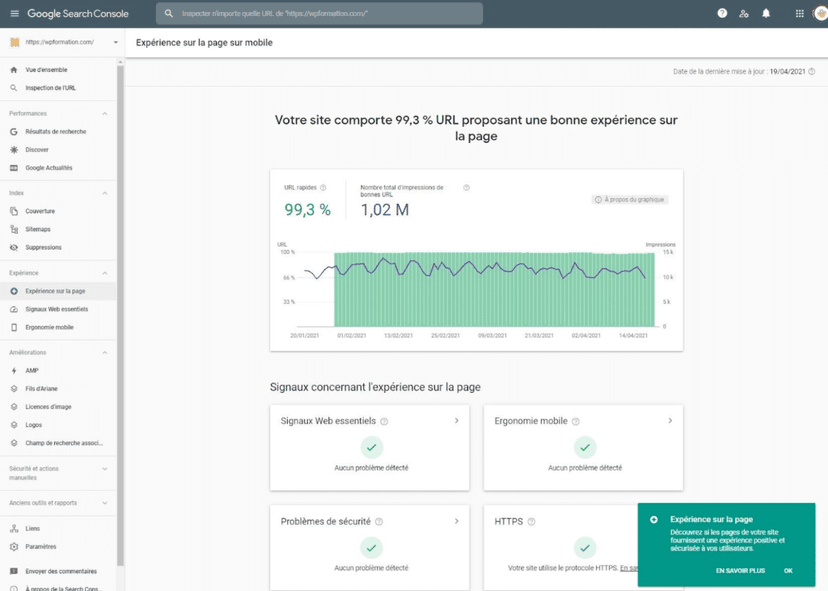Open the AMP improvements report

click(x=30, y=370)
